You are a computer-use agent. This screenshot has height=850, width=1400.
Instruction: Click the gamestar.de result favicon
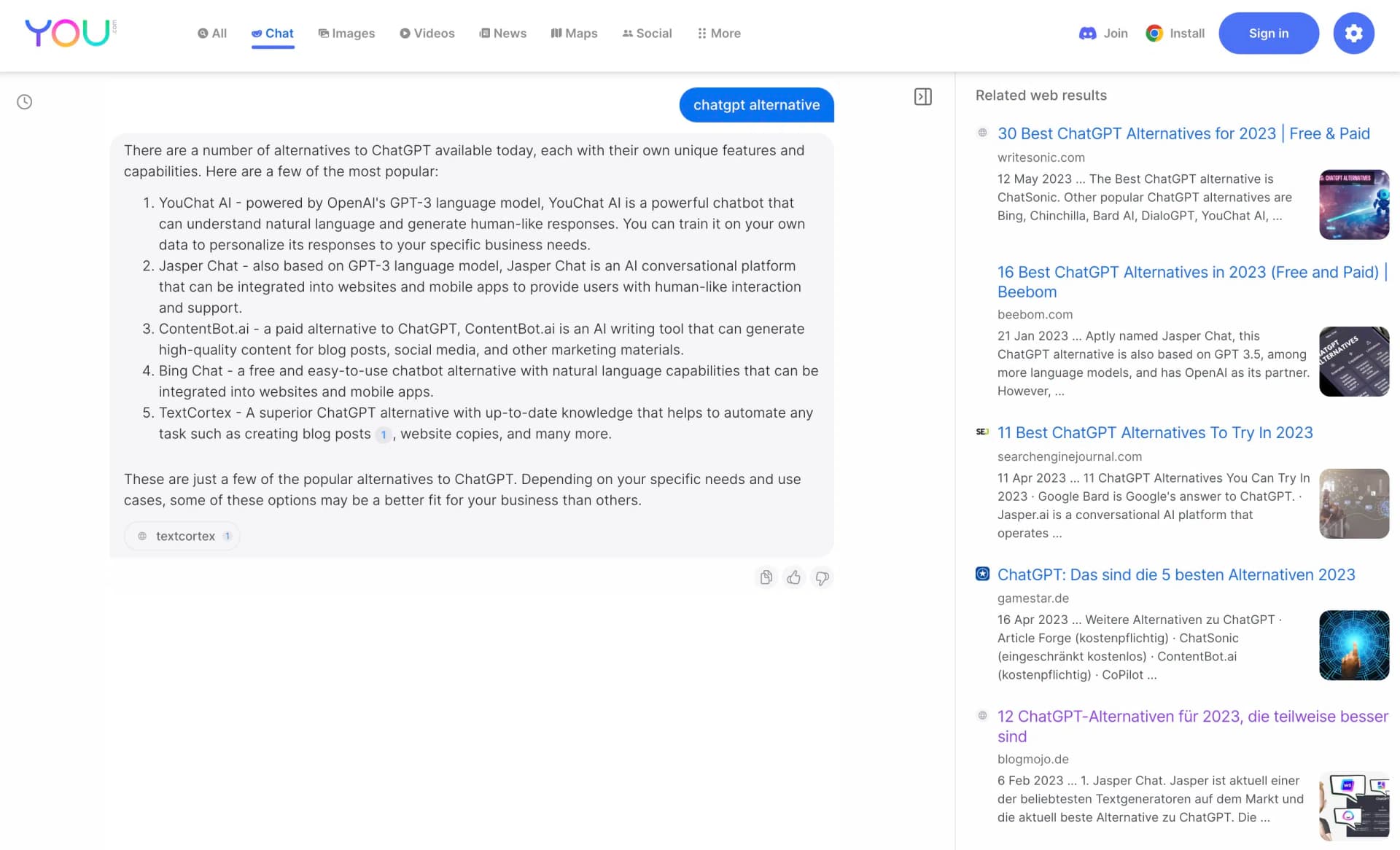click(x=982, y=574)
